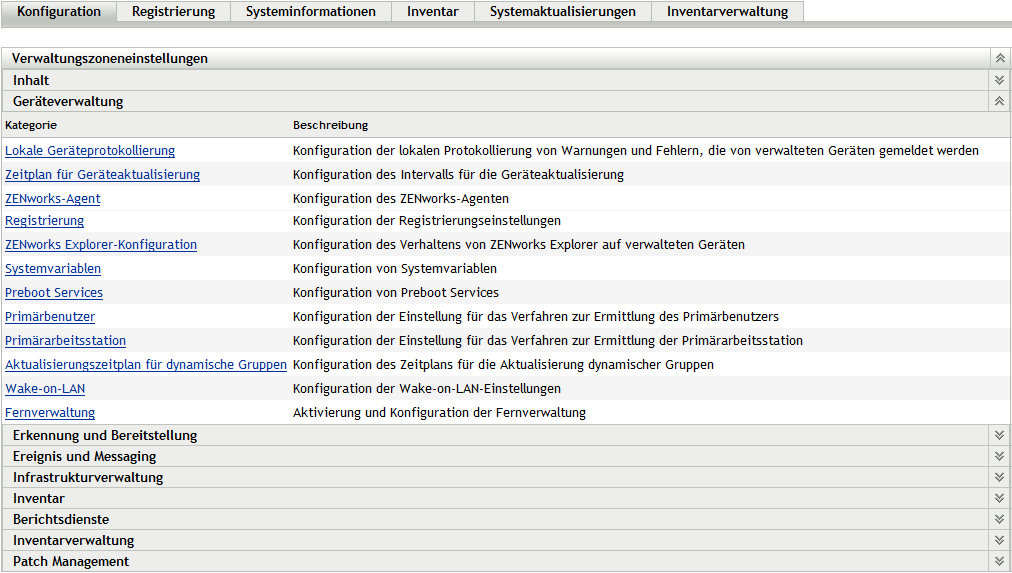Switch to the Registrierung tab
1012x573 pixels.
click(x=173, y=12)
